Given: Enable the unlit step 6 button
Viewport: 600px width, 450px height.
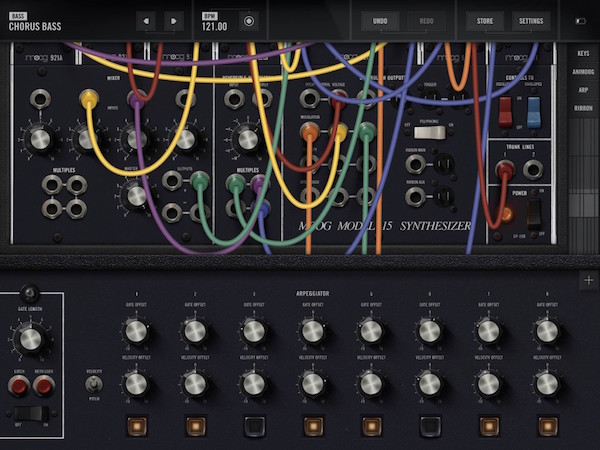Looking at the screenshot, I should [430, 426].
